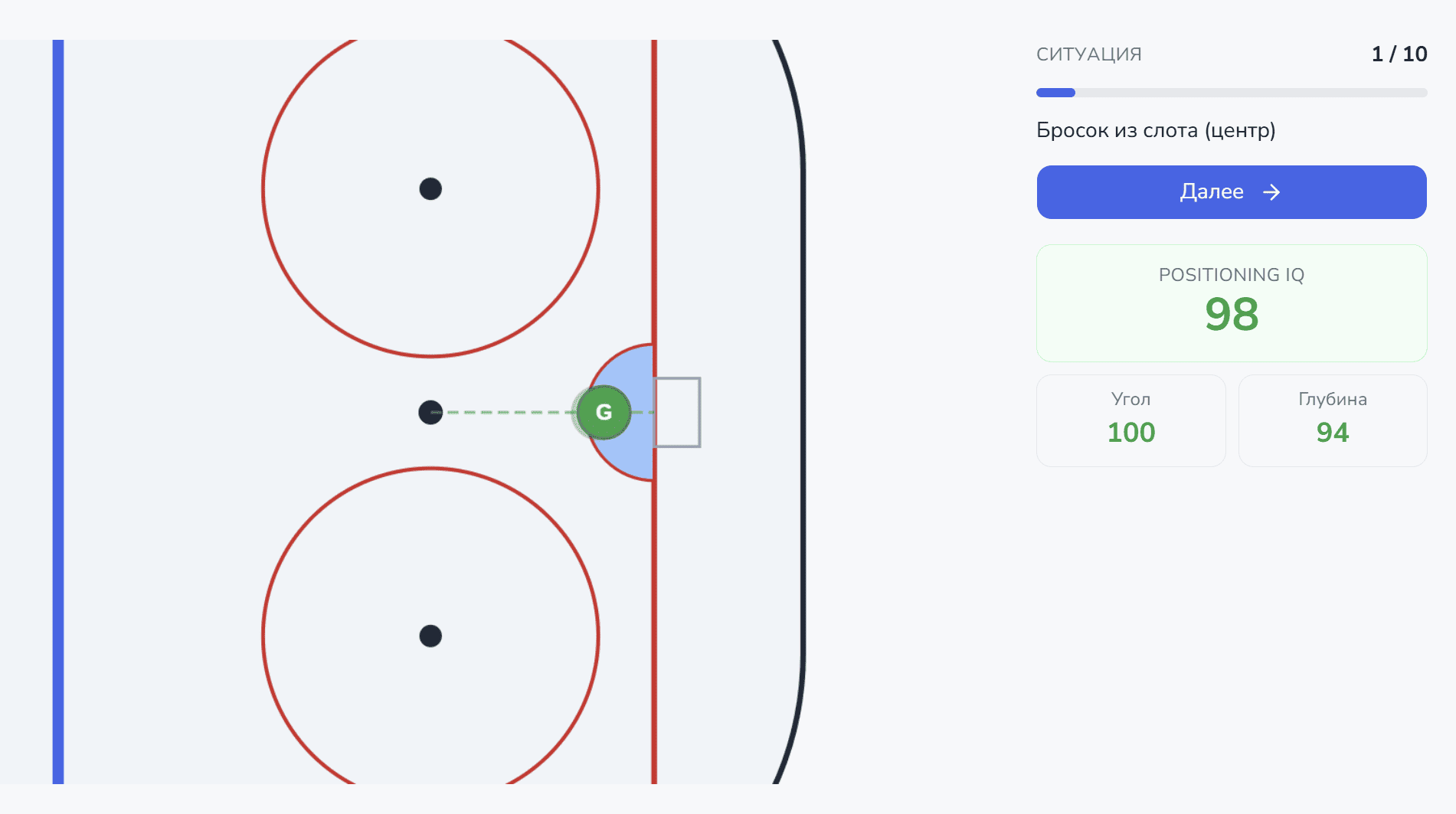Click the center slot shooter puck dot
The image size is (1456, 814).
coord(430,412)
